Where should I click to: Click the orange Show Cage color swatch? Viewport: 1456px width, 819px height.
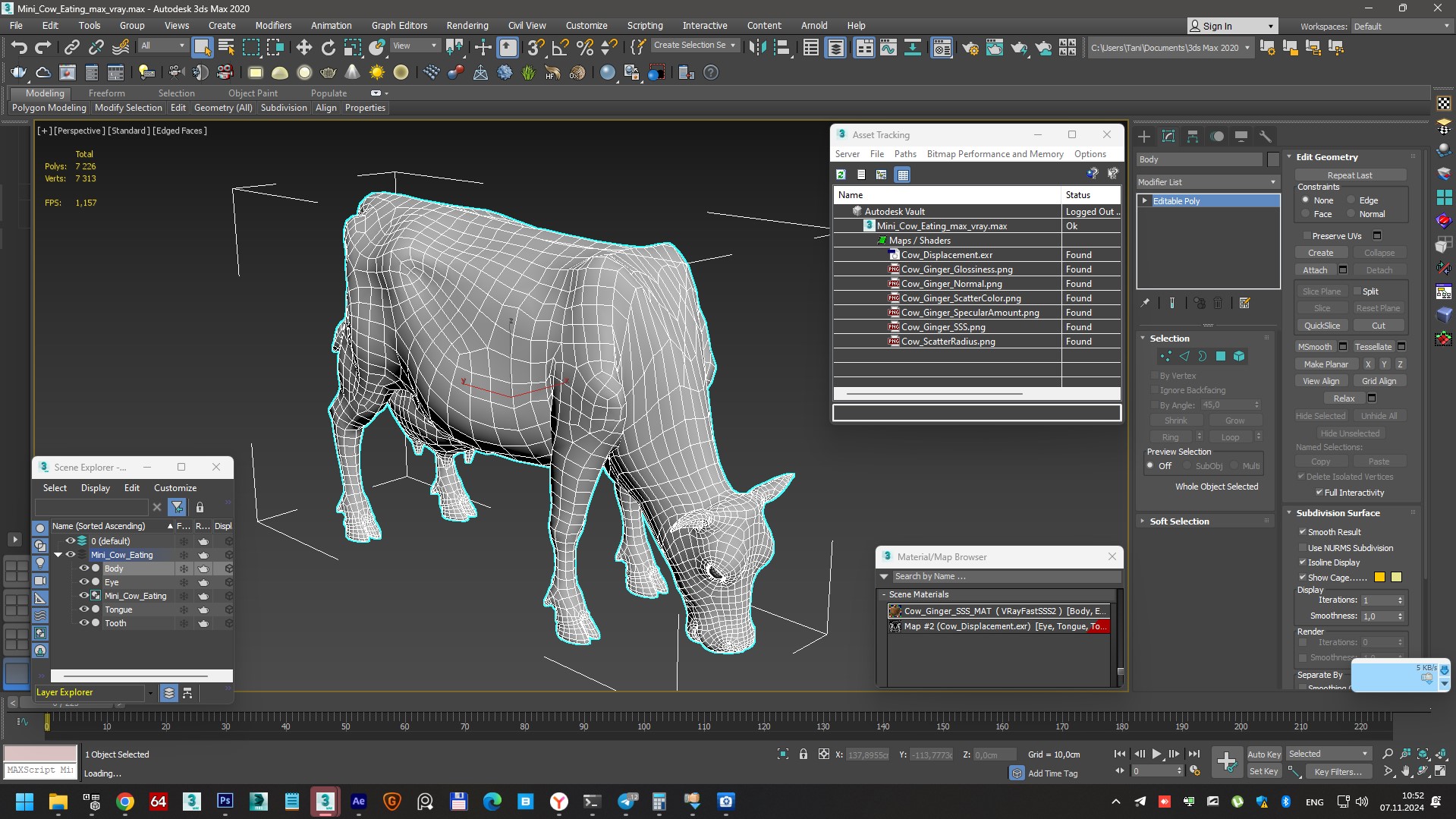1380,578
